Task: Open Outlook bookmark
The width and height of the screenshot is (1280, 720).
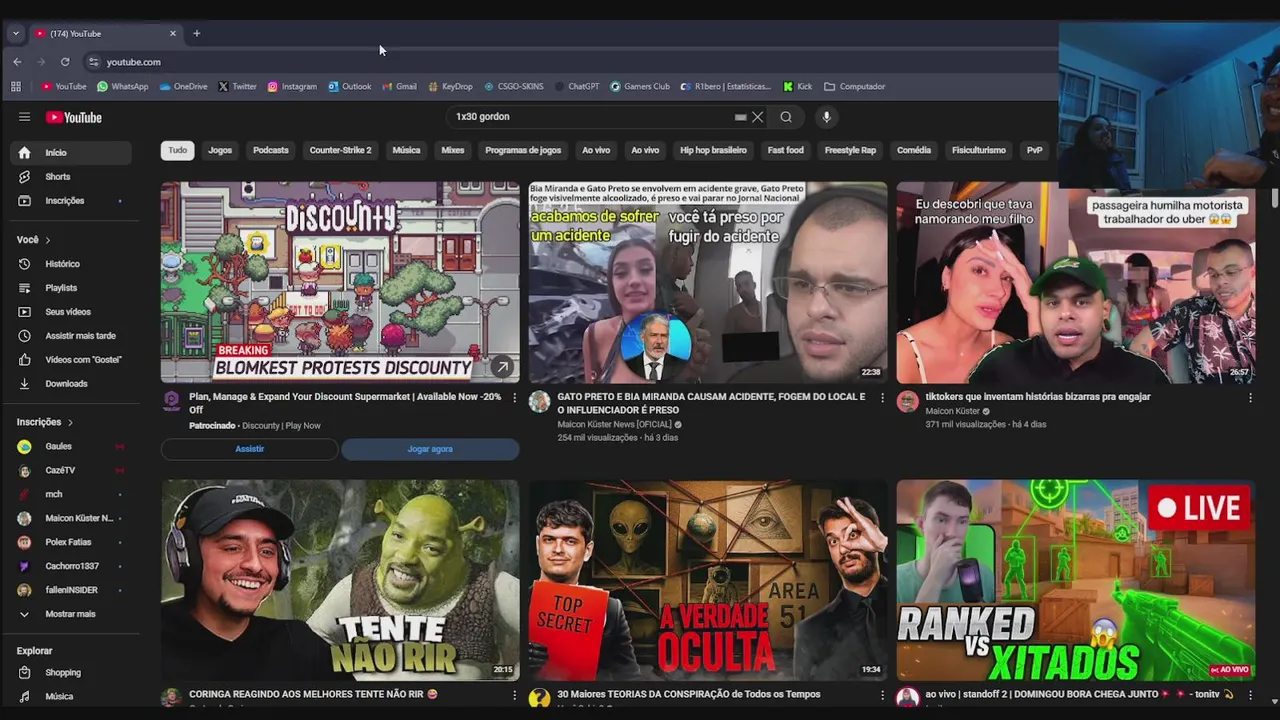Action: [x=349, y=87]
